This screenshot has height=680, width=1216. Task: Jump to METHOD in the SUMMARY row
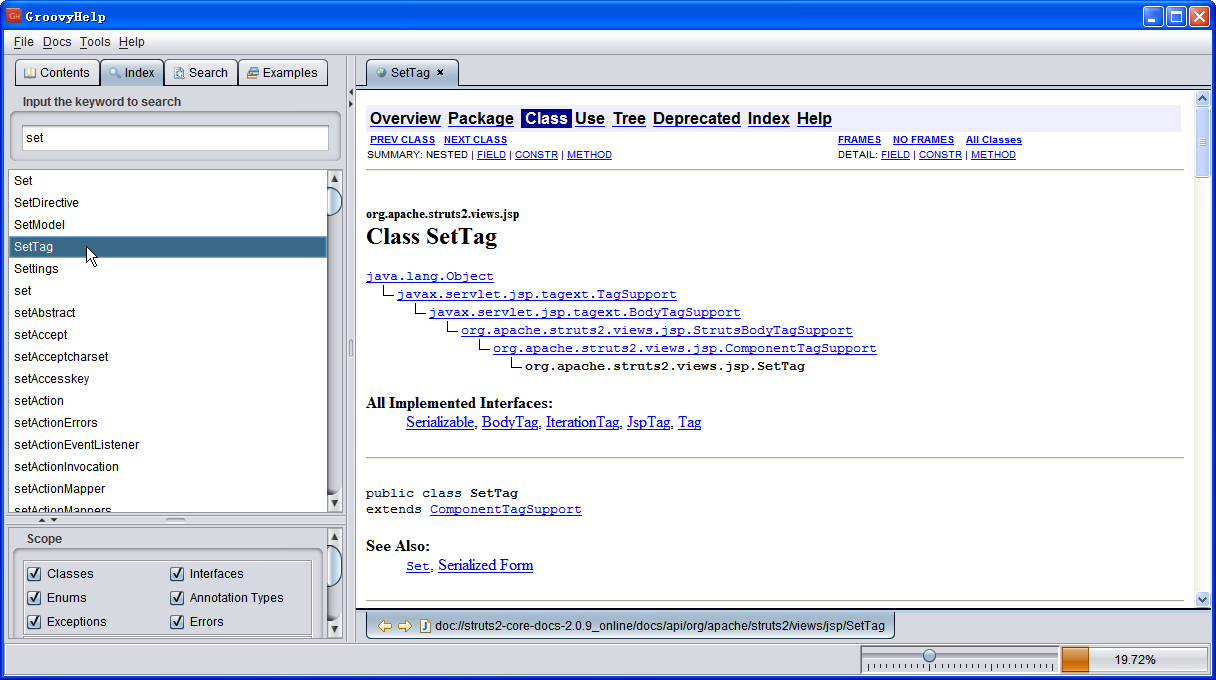[589, 155]
